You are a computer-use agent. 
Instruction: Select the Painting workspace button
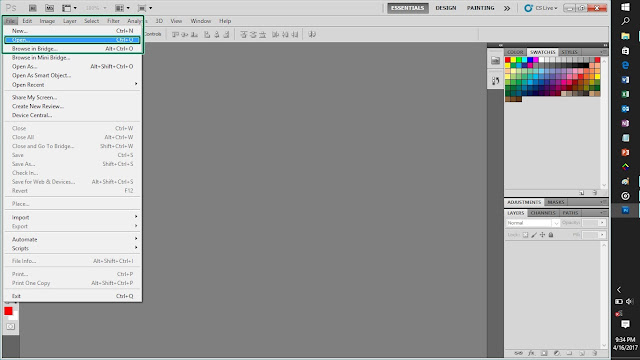(x=480, y=8)
